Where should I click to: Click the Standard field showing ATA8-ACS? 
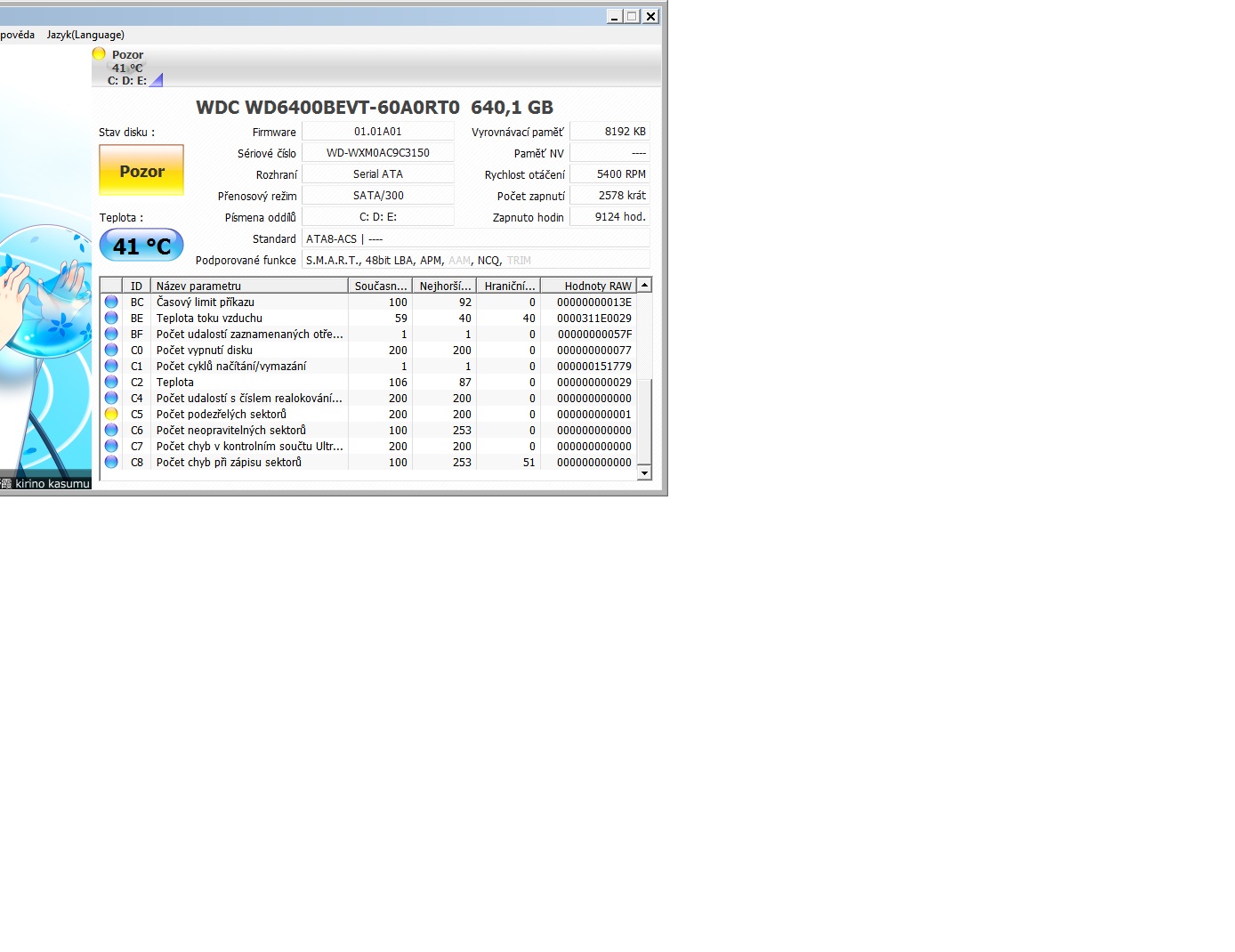(x=476, y=238)
